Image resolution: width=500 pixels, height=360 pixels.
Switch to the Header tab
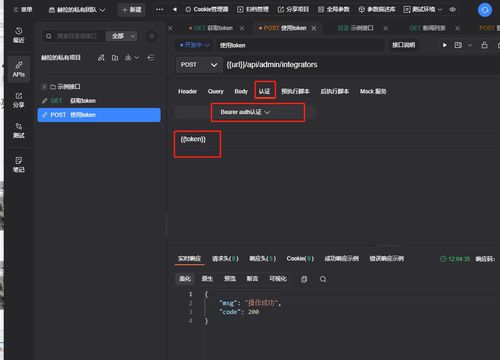(187, 91)
